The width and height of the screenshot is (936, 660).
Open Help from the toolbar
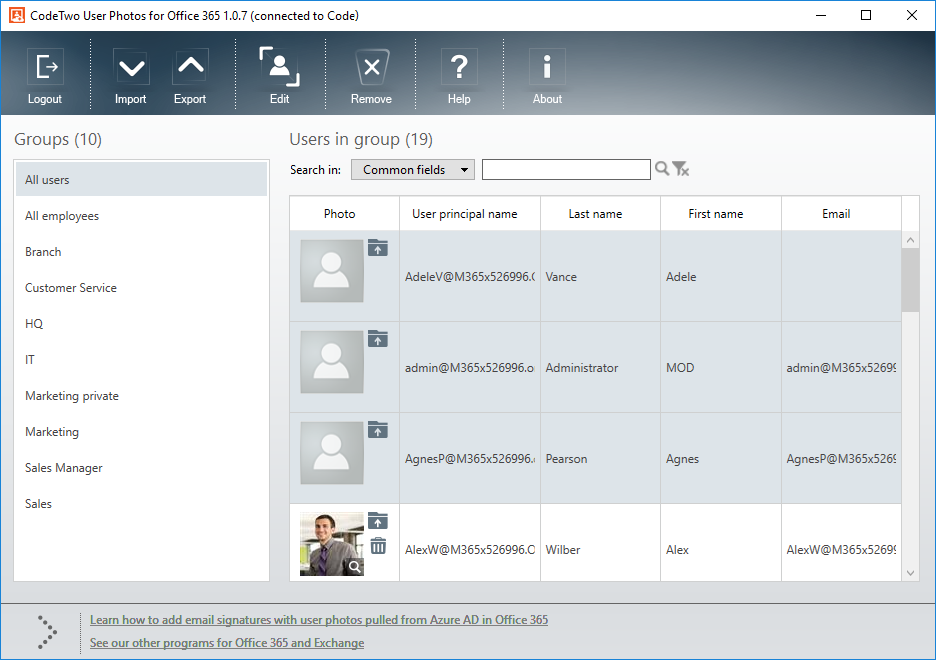(x=459, y=76)
